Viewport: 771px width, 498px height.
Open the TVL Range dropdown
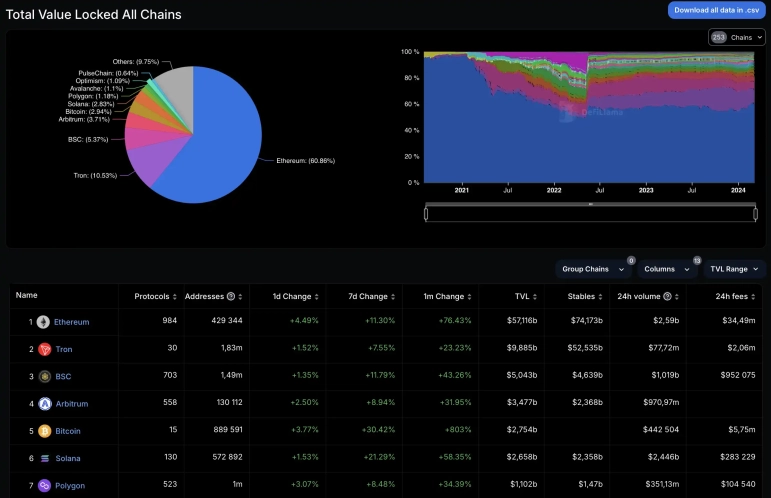(734, 269)
